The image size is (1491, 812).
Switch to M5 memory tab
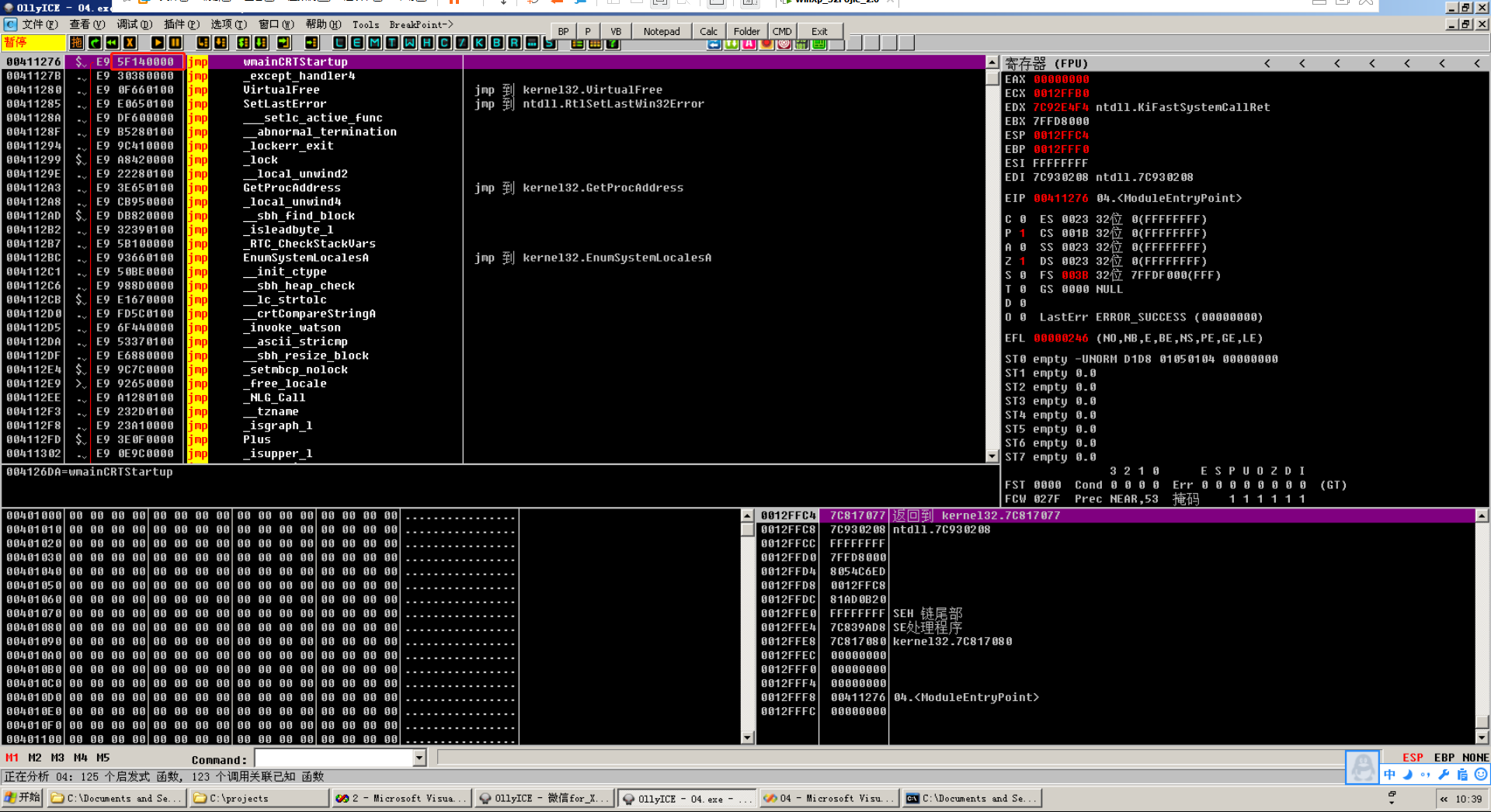[103, 758]
